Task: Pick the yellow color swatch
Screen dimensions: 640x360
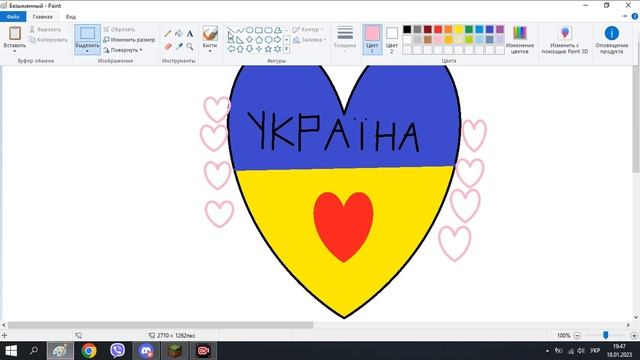Action: (459, 29)
